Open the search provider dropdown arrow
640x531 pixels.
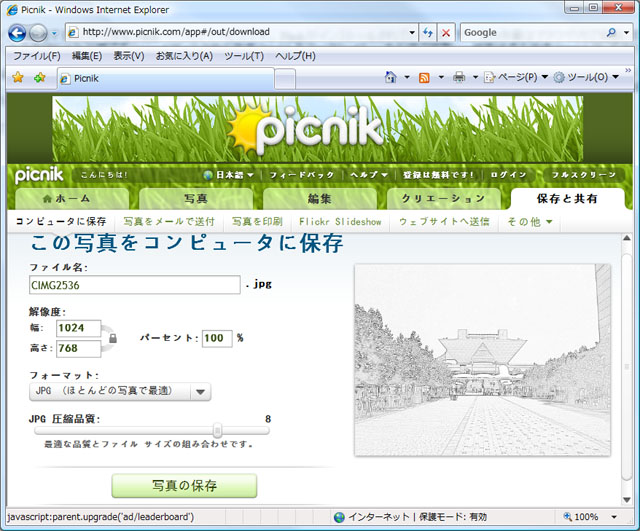[627, 32]
